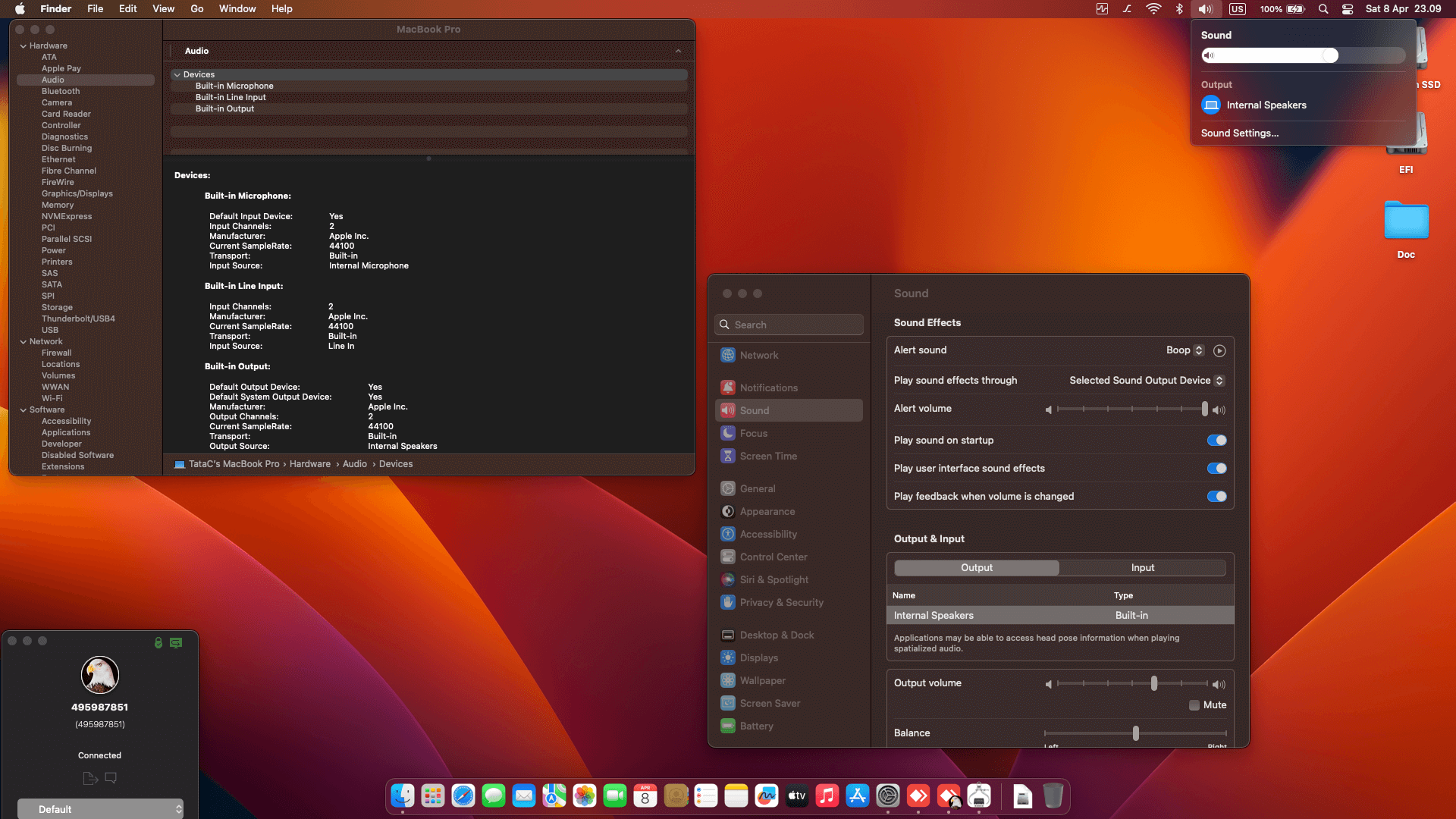Click Hardware in the System Information path bar

pos(310,464)
